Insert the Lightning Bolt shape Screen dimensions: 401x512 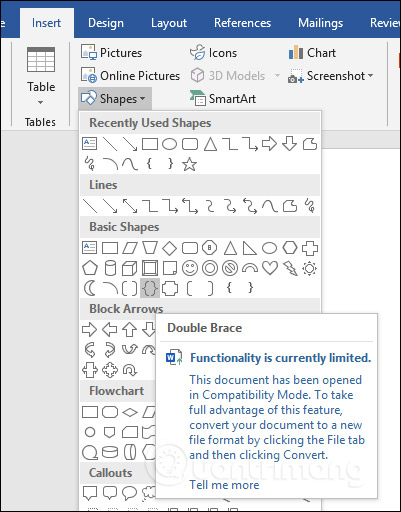290,268
